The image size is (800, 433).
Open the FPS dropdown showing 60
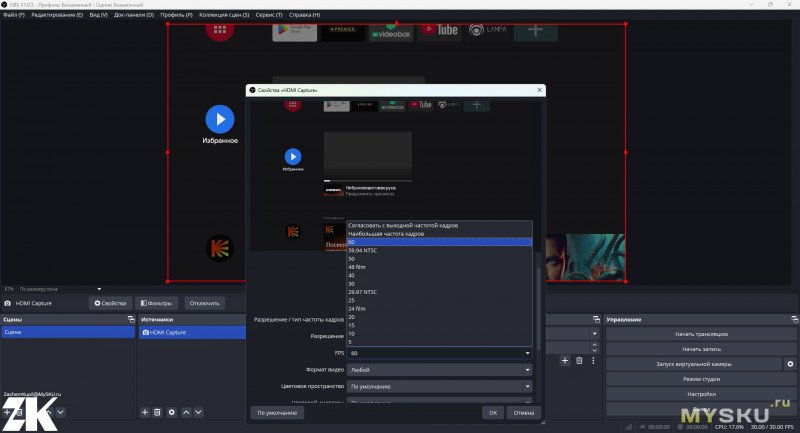(x=439, y=353)
